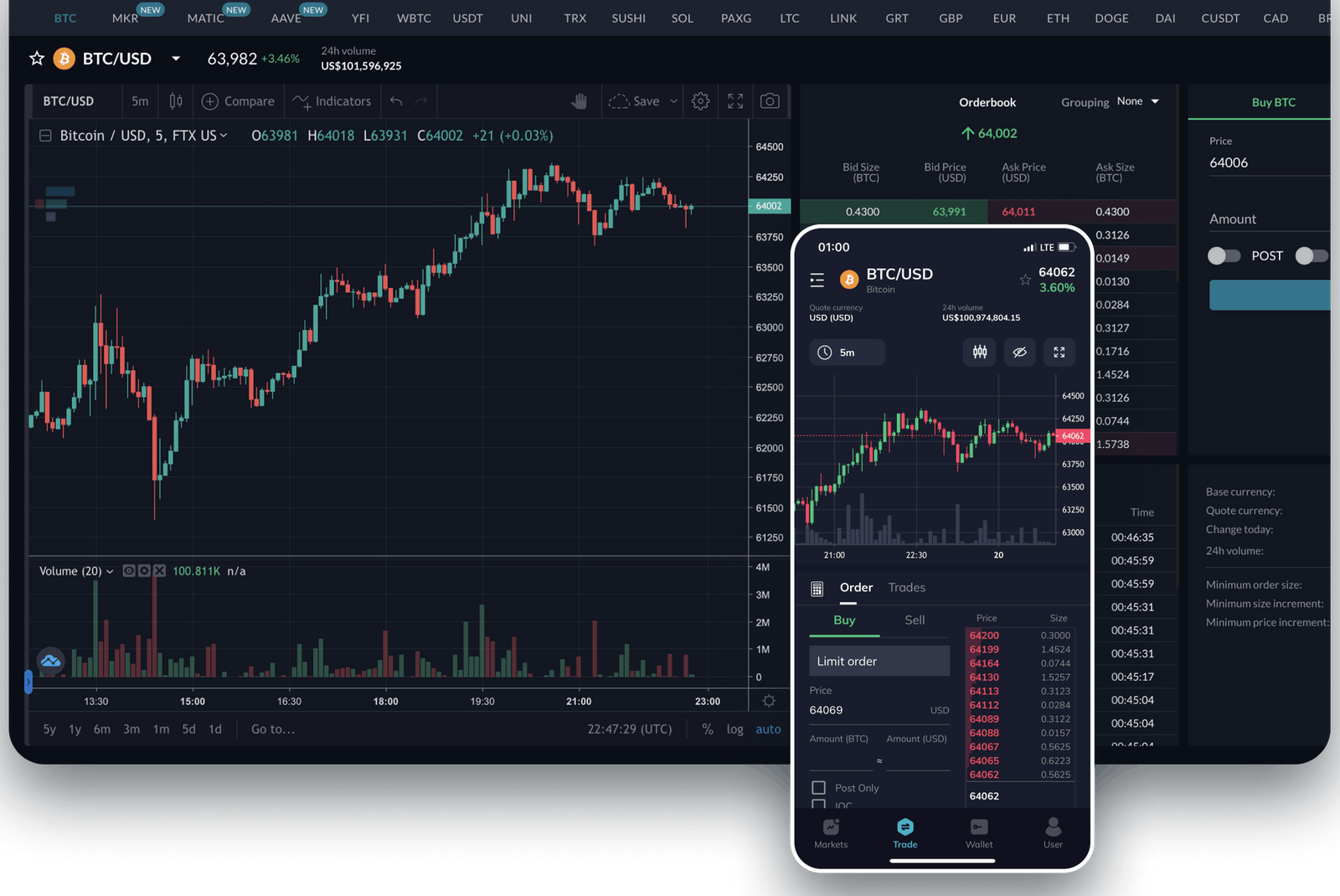Click the phone Amount (BTC) field

pos(841,760)
